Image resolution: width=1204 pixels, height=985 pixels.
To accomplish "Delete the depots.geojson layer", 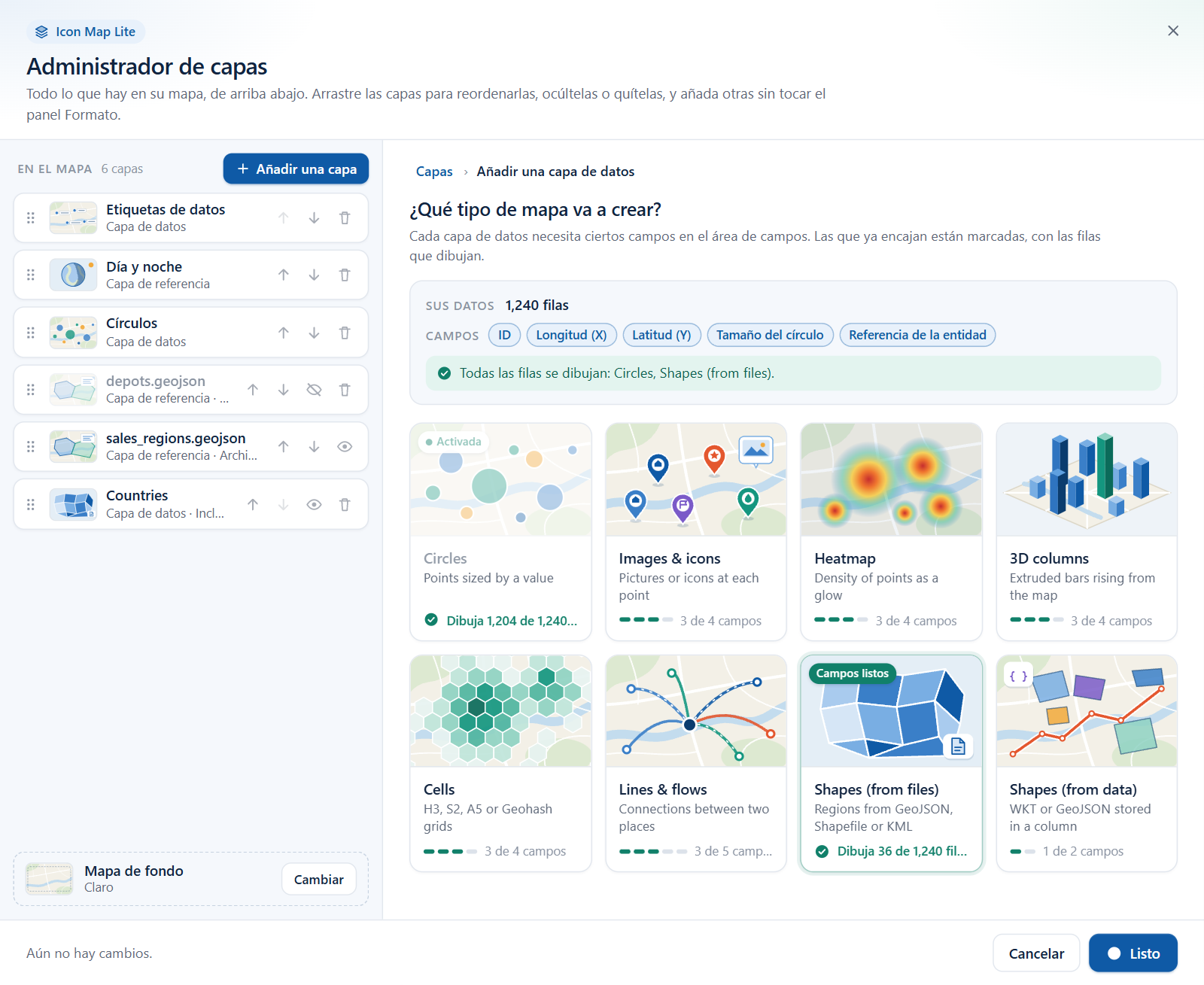I will [345, 390].
